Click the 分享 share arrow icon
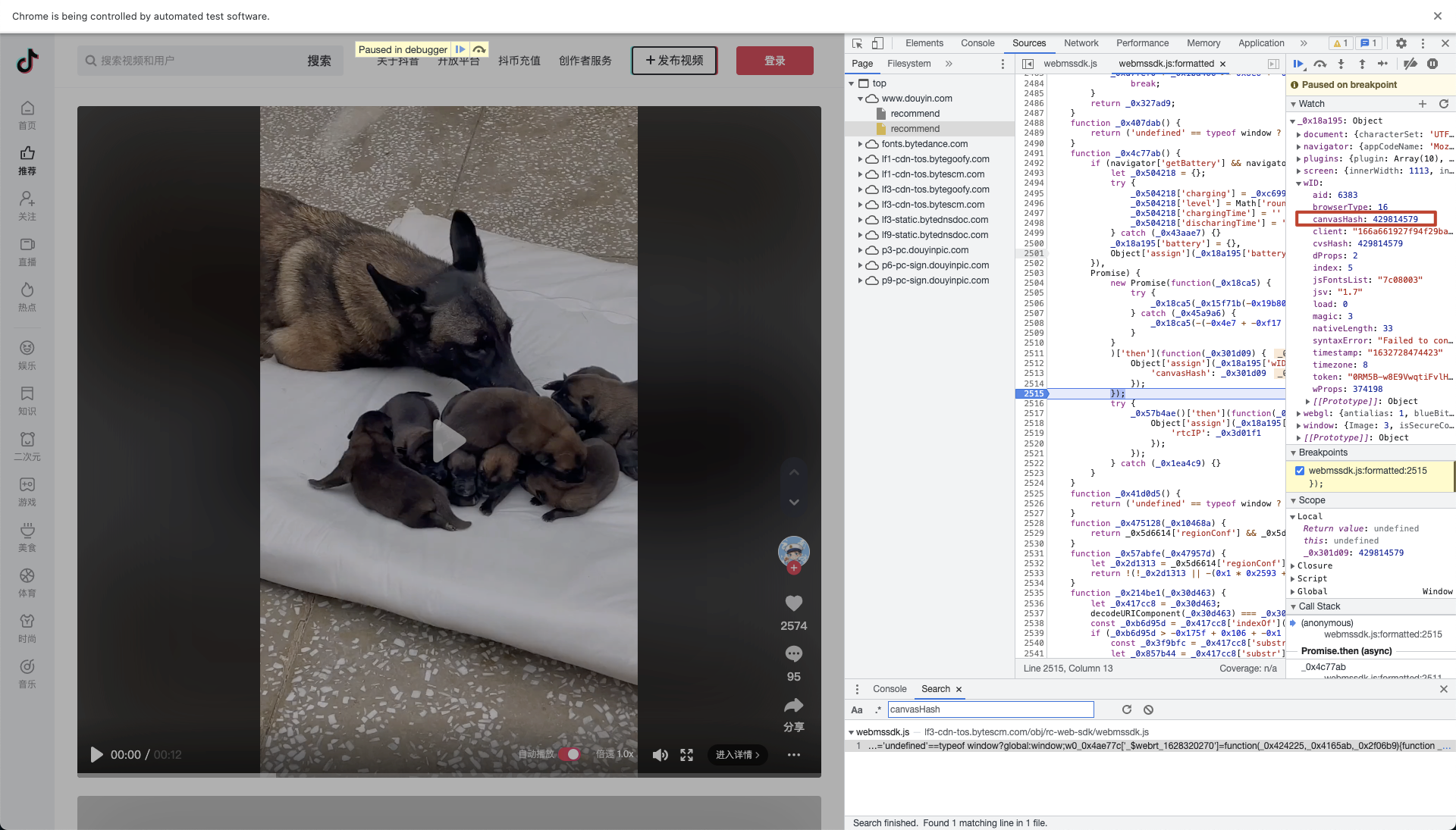1456x830 pixels. [x=793, y=706]
